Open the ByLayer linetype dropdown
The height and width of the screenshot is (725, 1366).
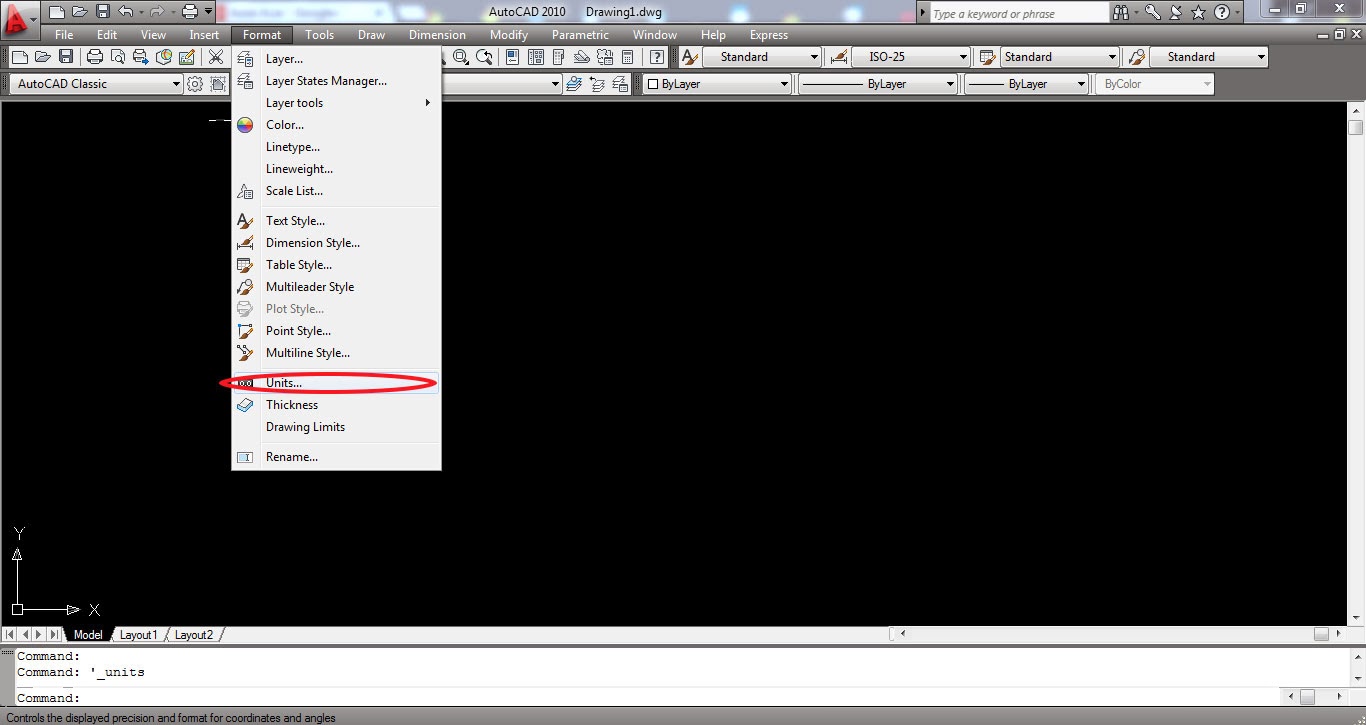[x=878, y=84]
